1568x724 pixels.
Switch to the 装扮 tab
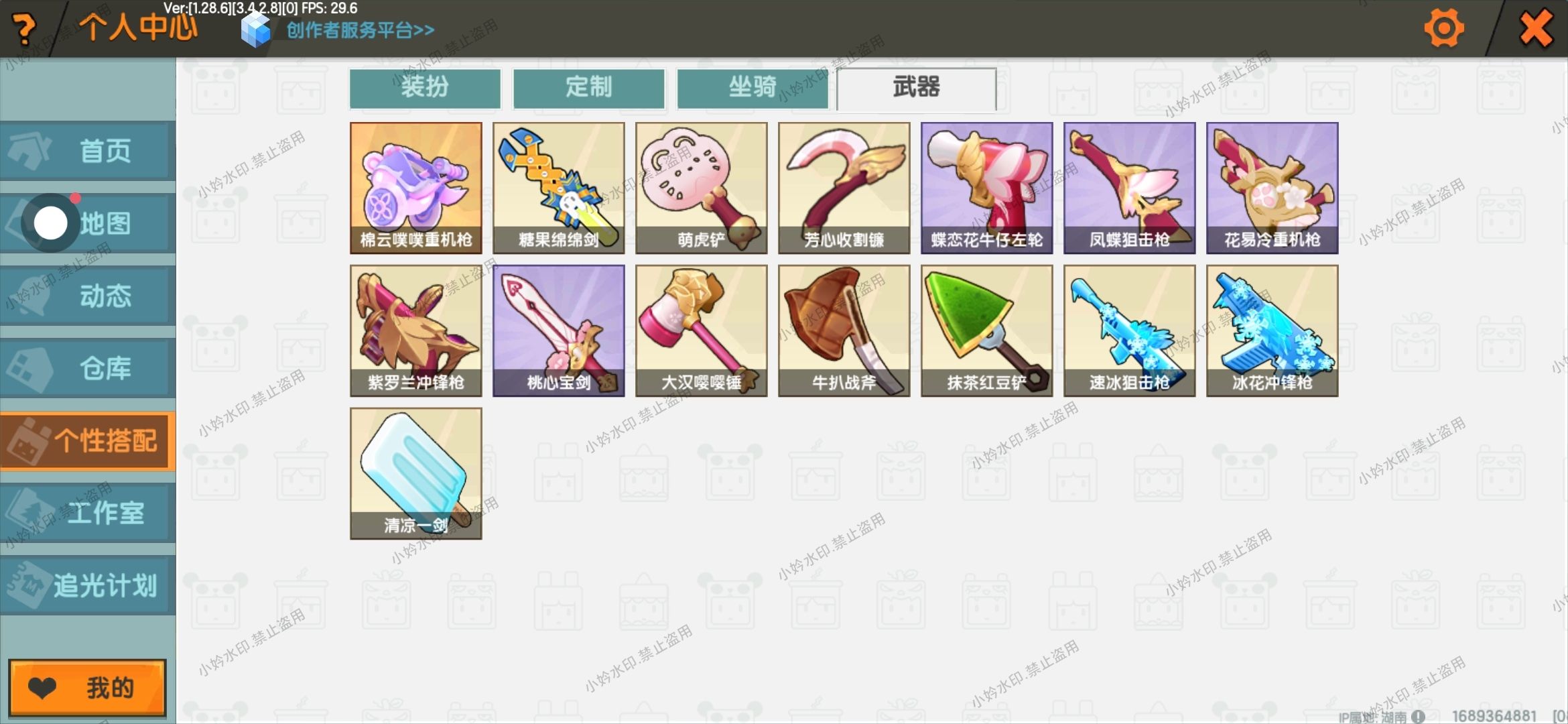pos(425,88)
